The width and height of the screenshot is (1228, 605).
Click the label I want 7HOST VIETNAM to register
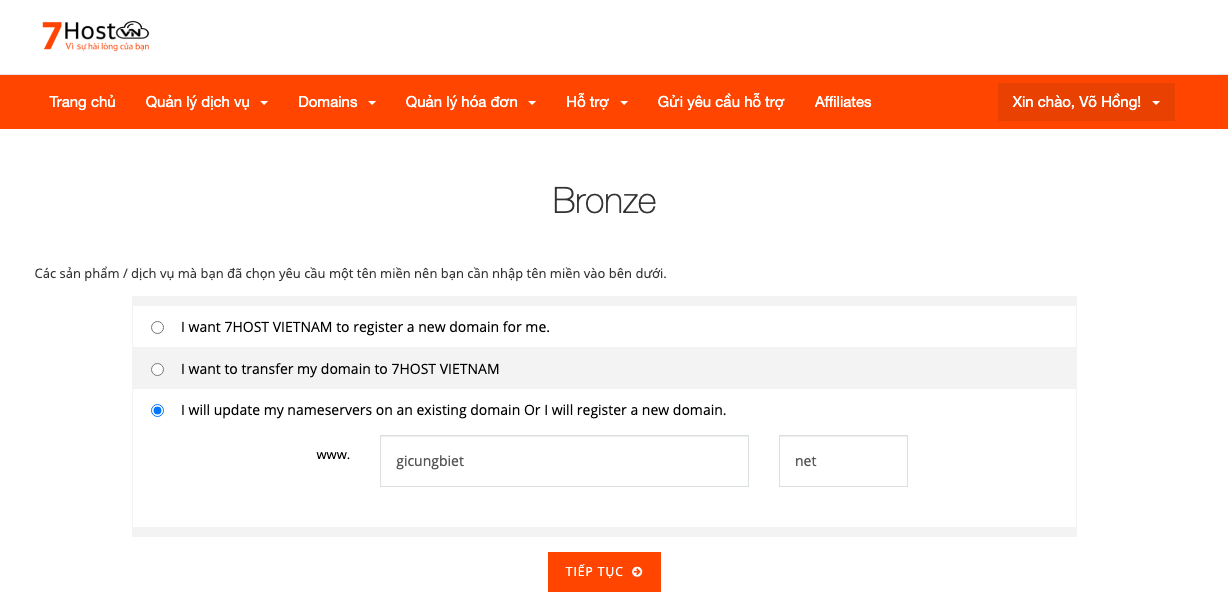coord(365,327)
